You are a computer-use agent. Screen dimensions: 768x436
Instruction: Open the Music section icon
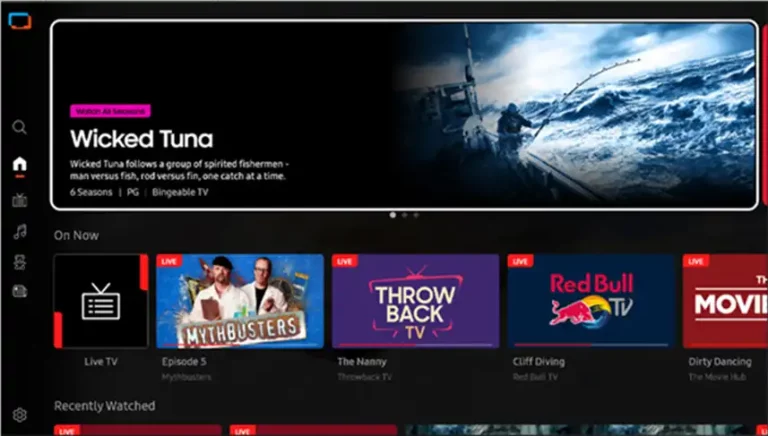pyautogui.click(x=20, y=231)
